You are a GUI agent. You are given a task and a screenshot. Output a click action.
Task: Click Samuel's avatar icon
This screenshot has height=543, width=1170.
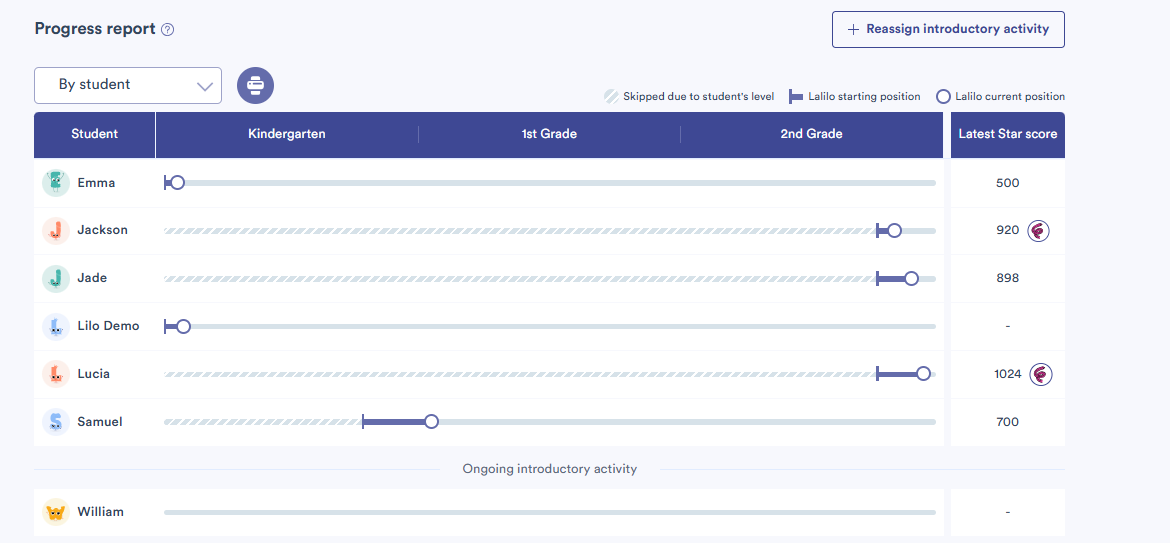pos(56,421)
